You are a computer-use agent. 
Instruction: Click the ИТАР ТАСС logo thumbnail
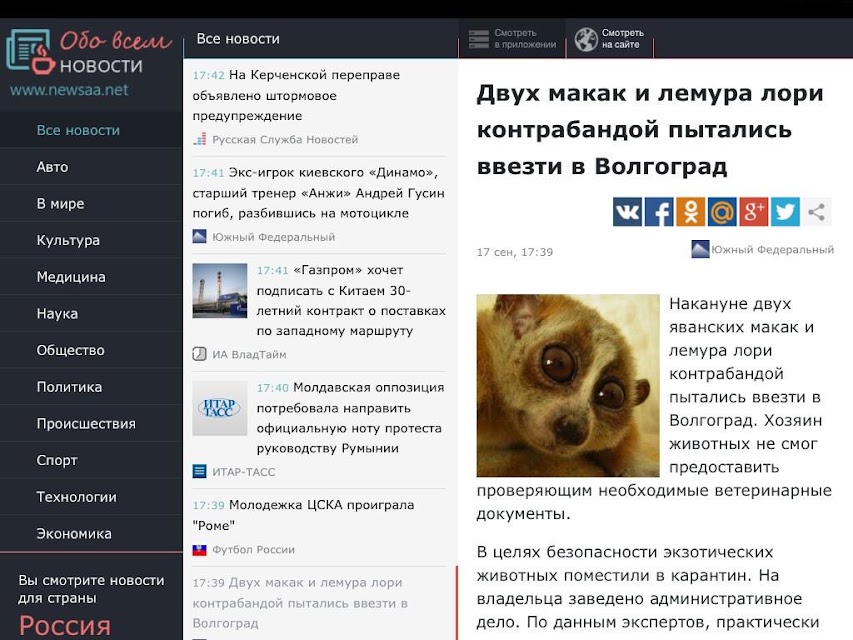[220, 408]
